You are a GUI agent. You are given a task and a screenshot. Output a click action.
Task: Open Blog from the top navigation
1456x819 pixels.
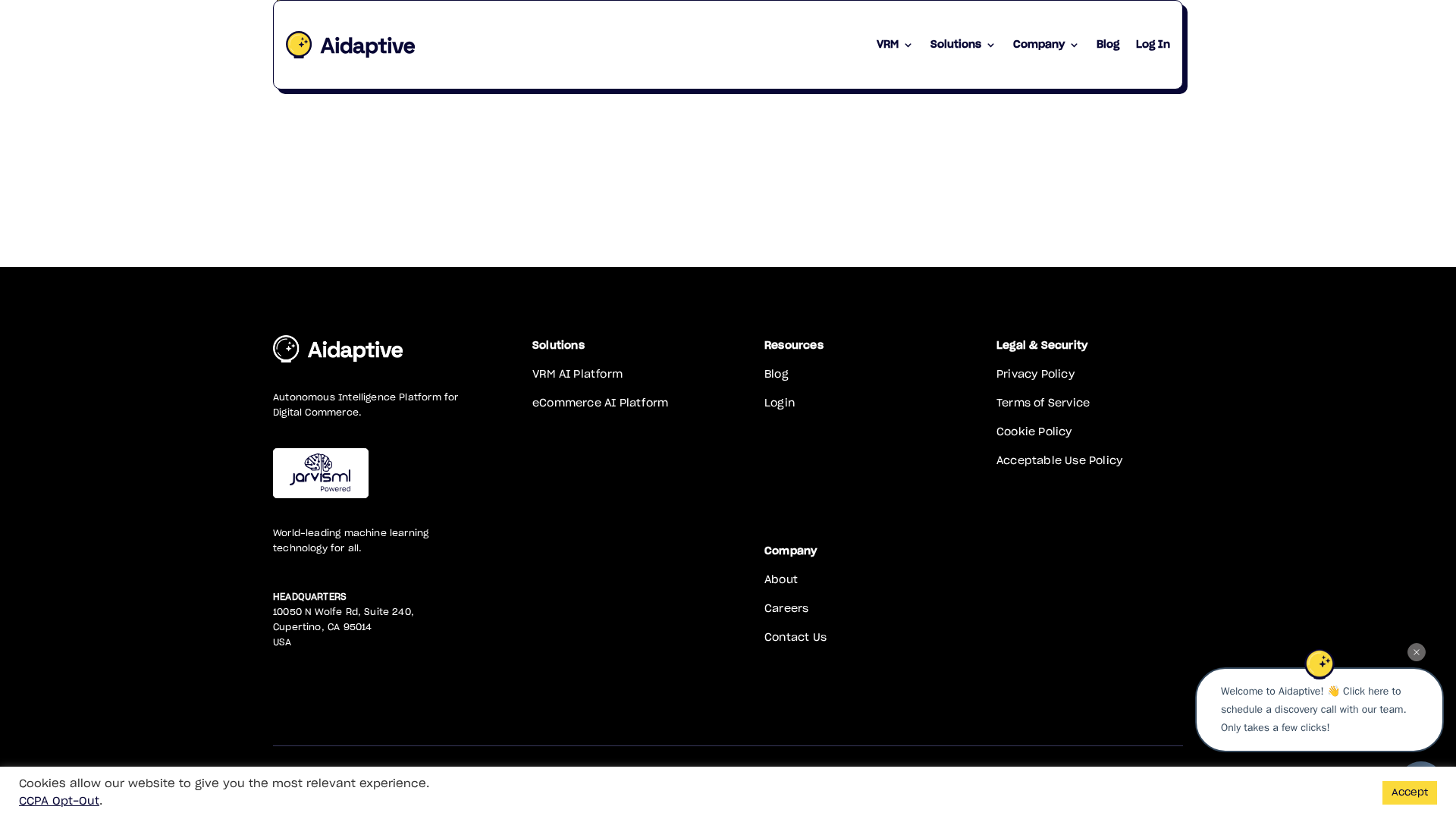tap(1107, 45)
